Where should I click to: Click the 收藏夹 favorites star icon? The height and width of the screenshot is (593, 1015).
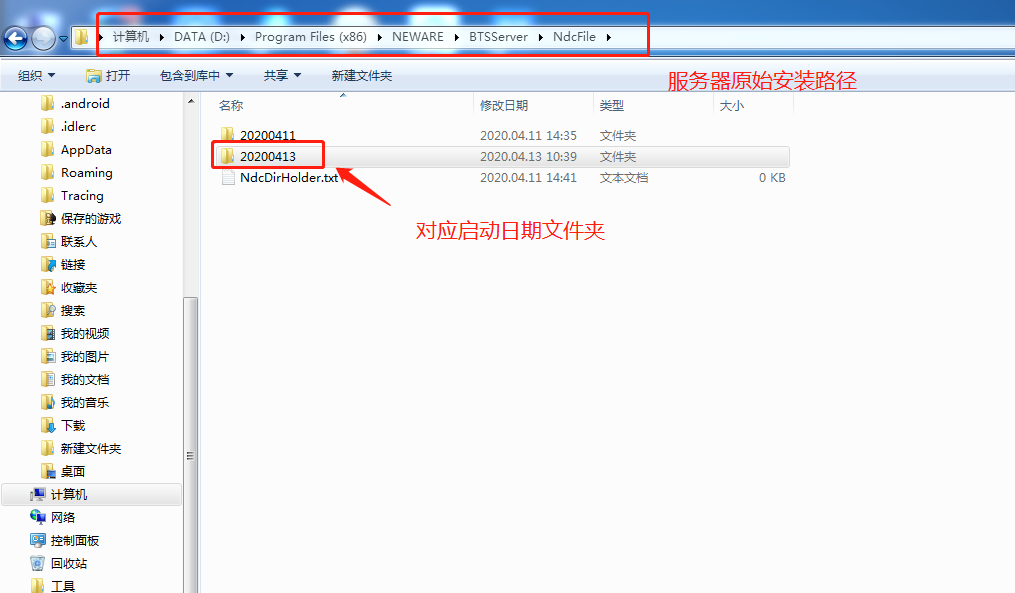click(47, 287)
